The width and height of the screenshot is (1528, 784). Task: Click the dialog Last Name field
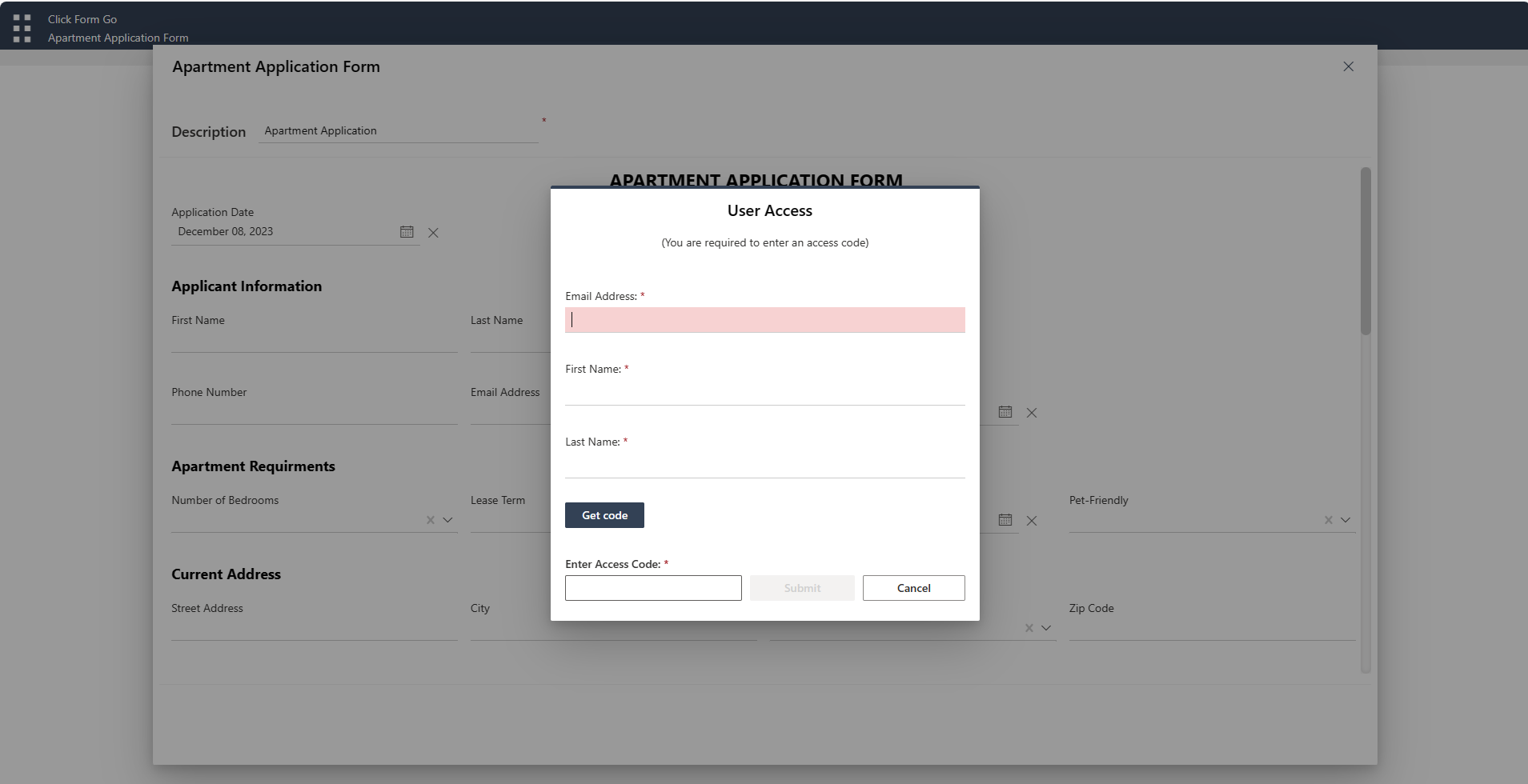(x=764, y=466)
